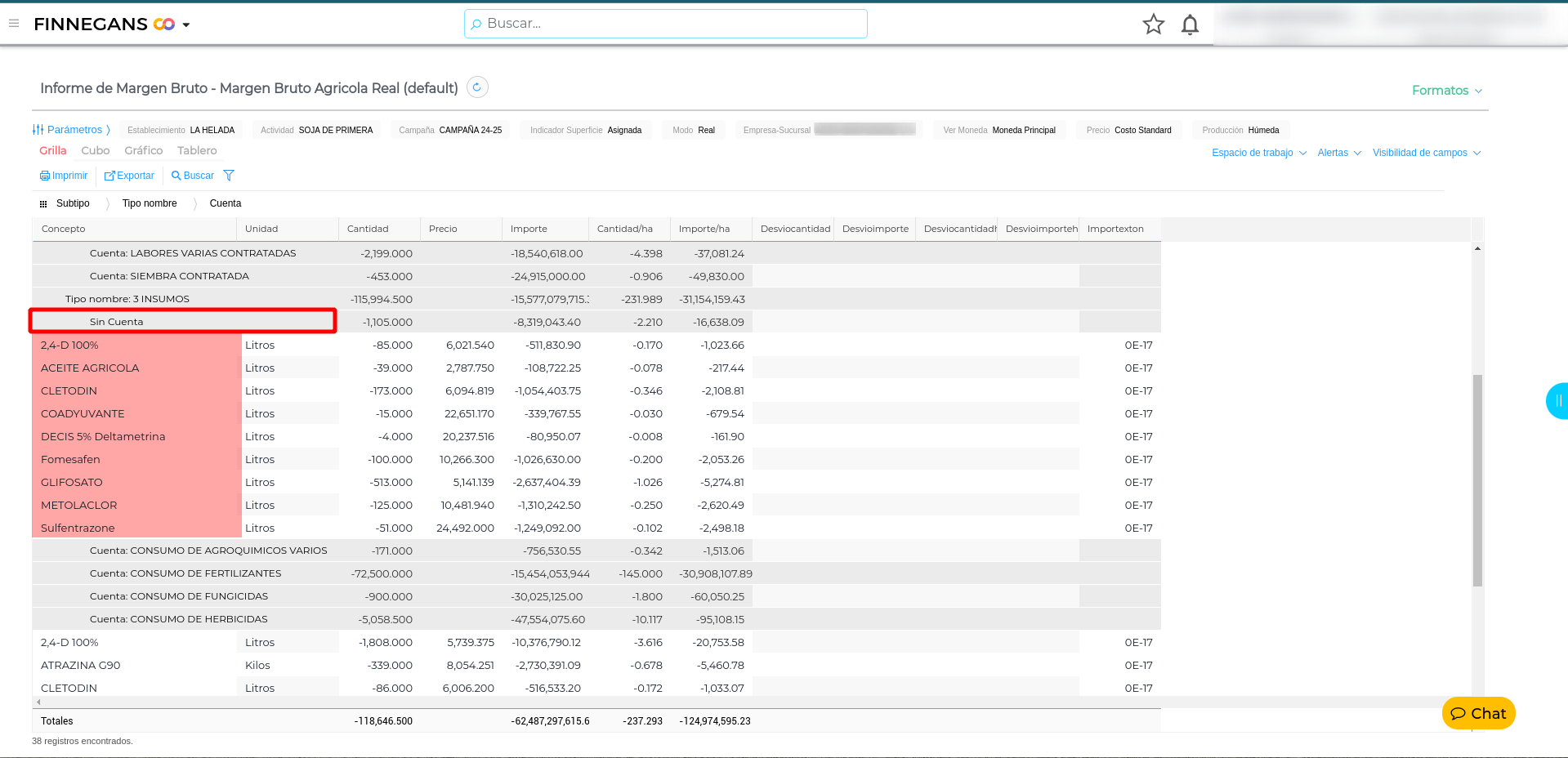
Task: Refresh the Margen Bruto report
Action: [x=477, y=87]
